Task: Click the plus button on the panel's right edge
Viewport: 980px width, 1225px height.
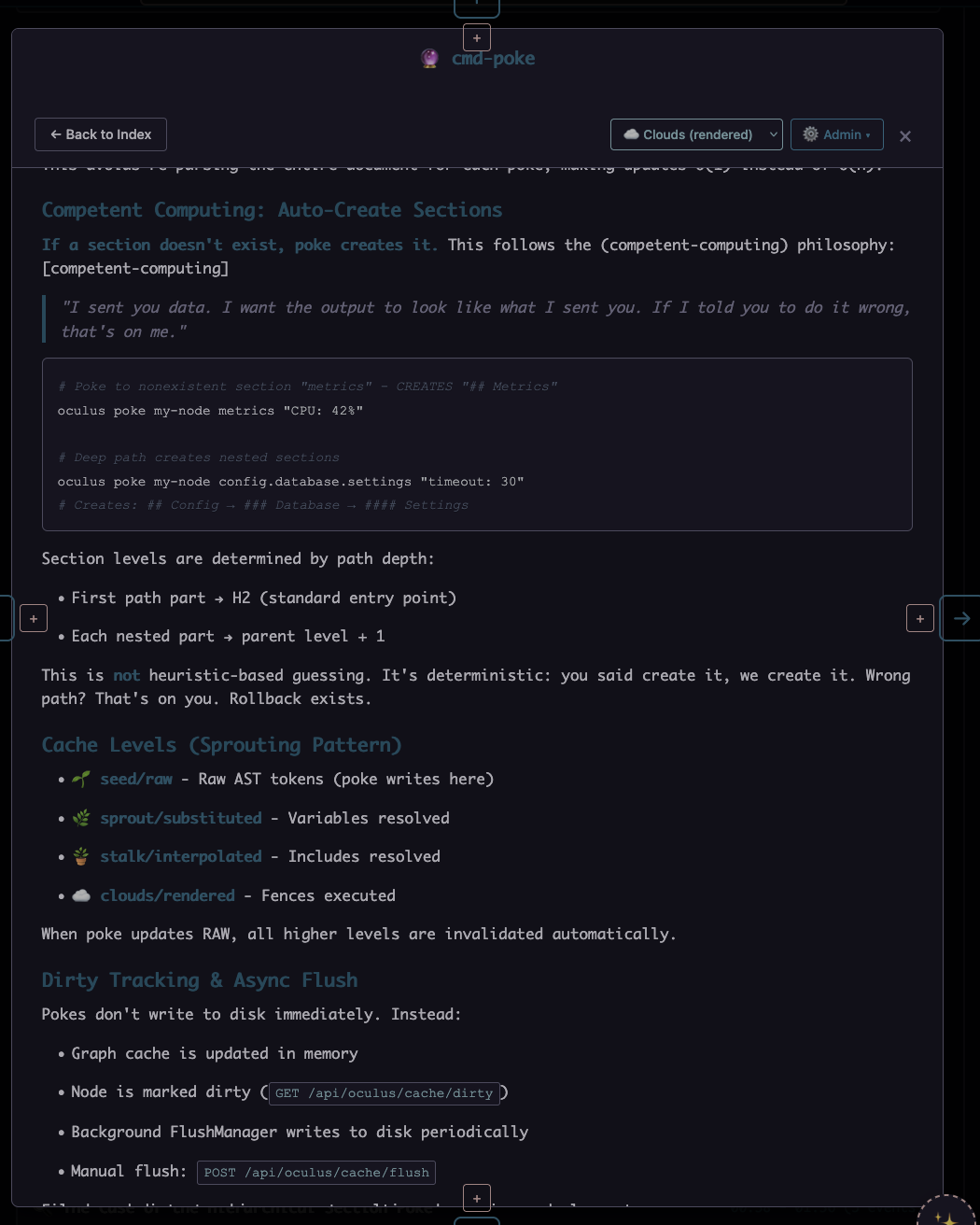Action: tap(920, 618)
